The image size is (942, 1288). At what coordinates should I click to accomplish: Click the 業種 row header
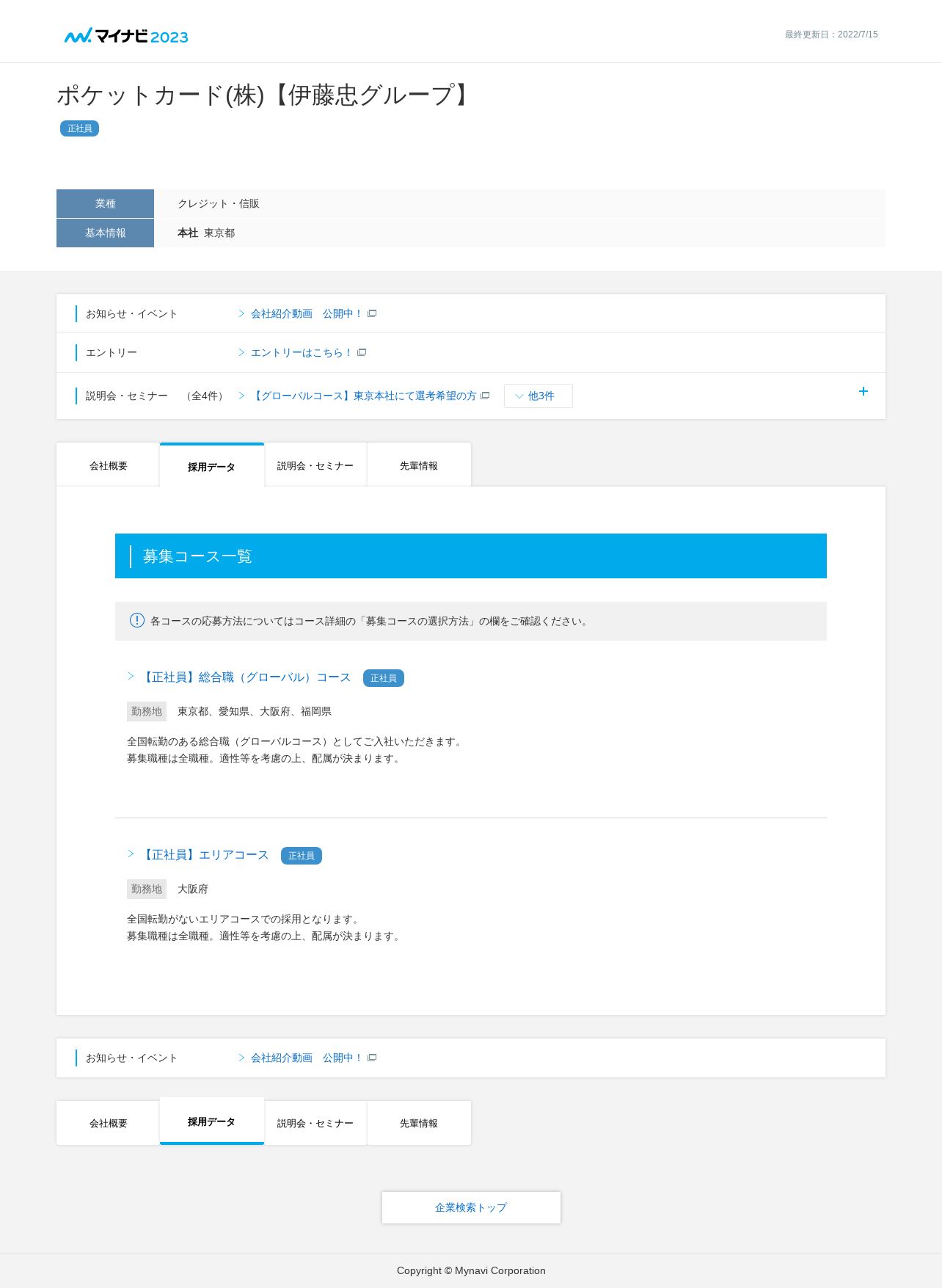coord(105,203)
